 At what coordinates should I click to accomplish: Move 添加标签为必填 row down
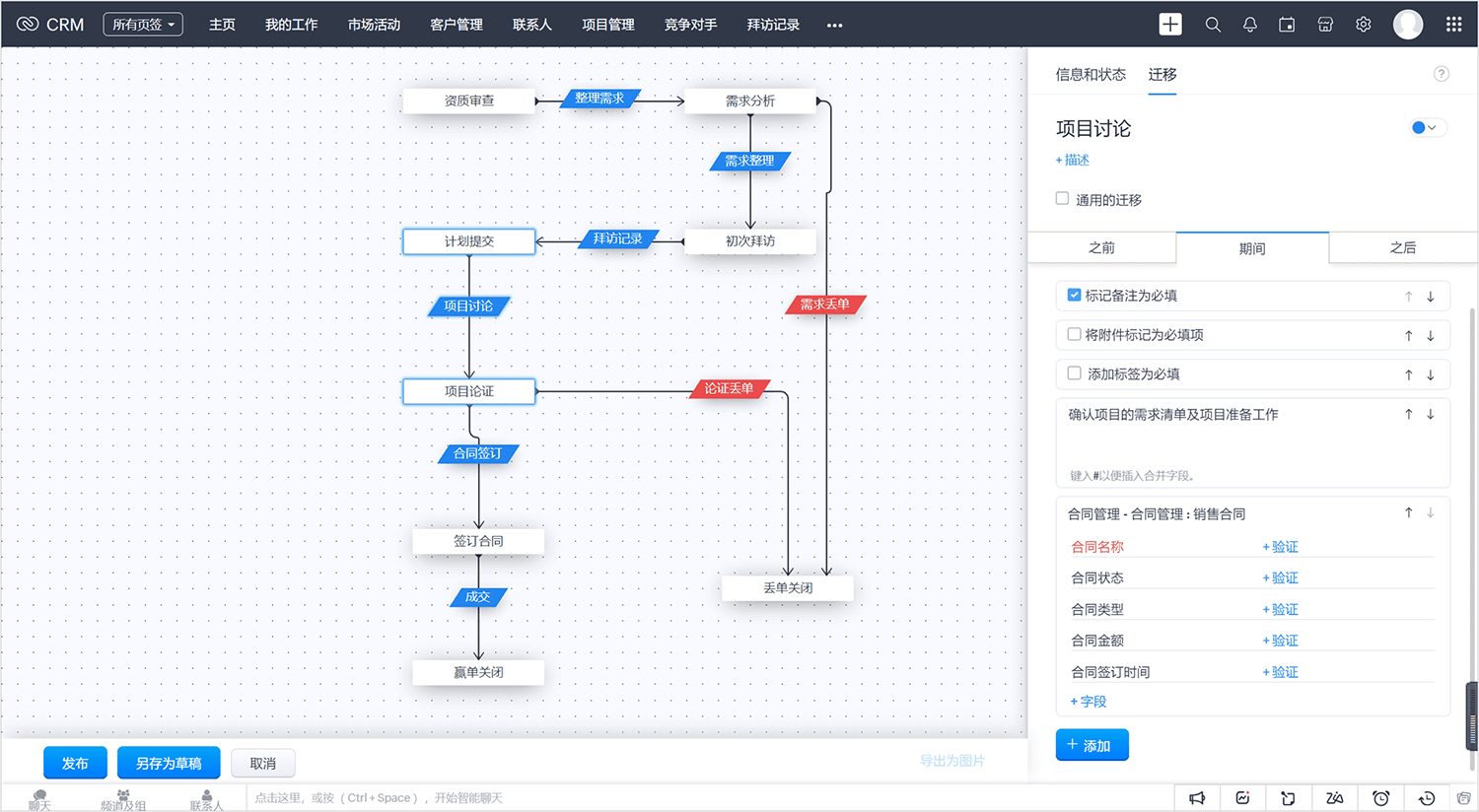pos(1431,374)
